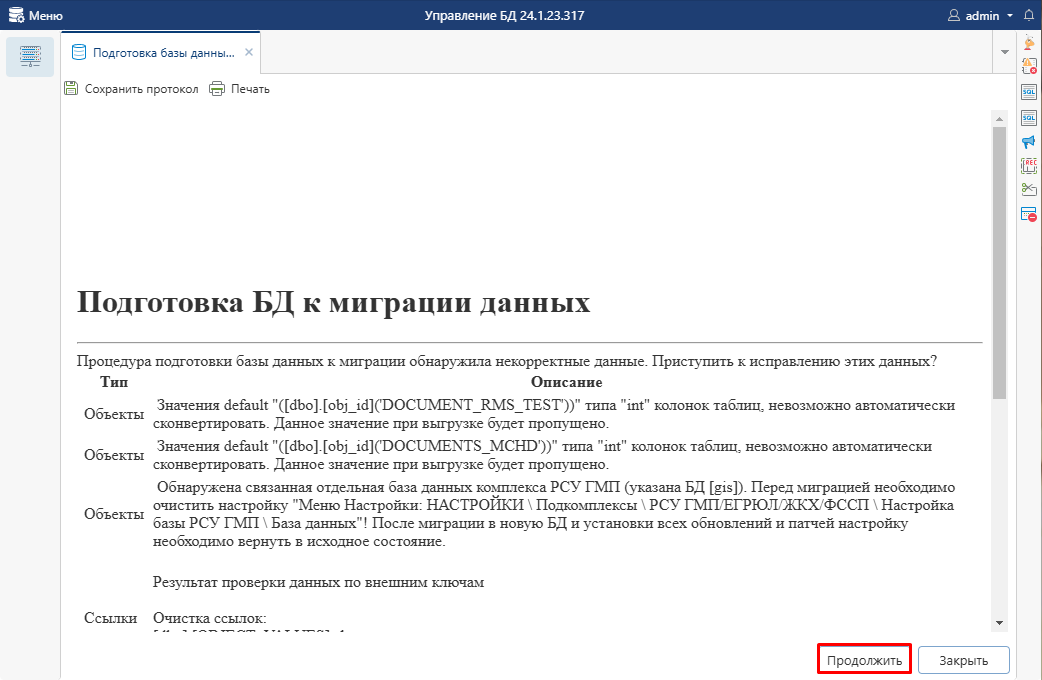
Task: Click Результат проверки данных по внешним ключам
Action: coord(318,582)
